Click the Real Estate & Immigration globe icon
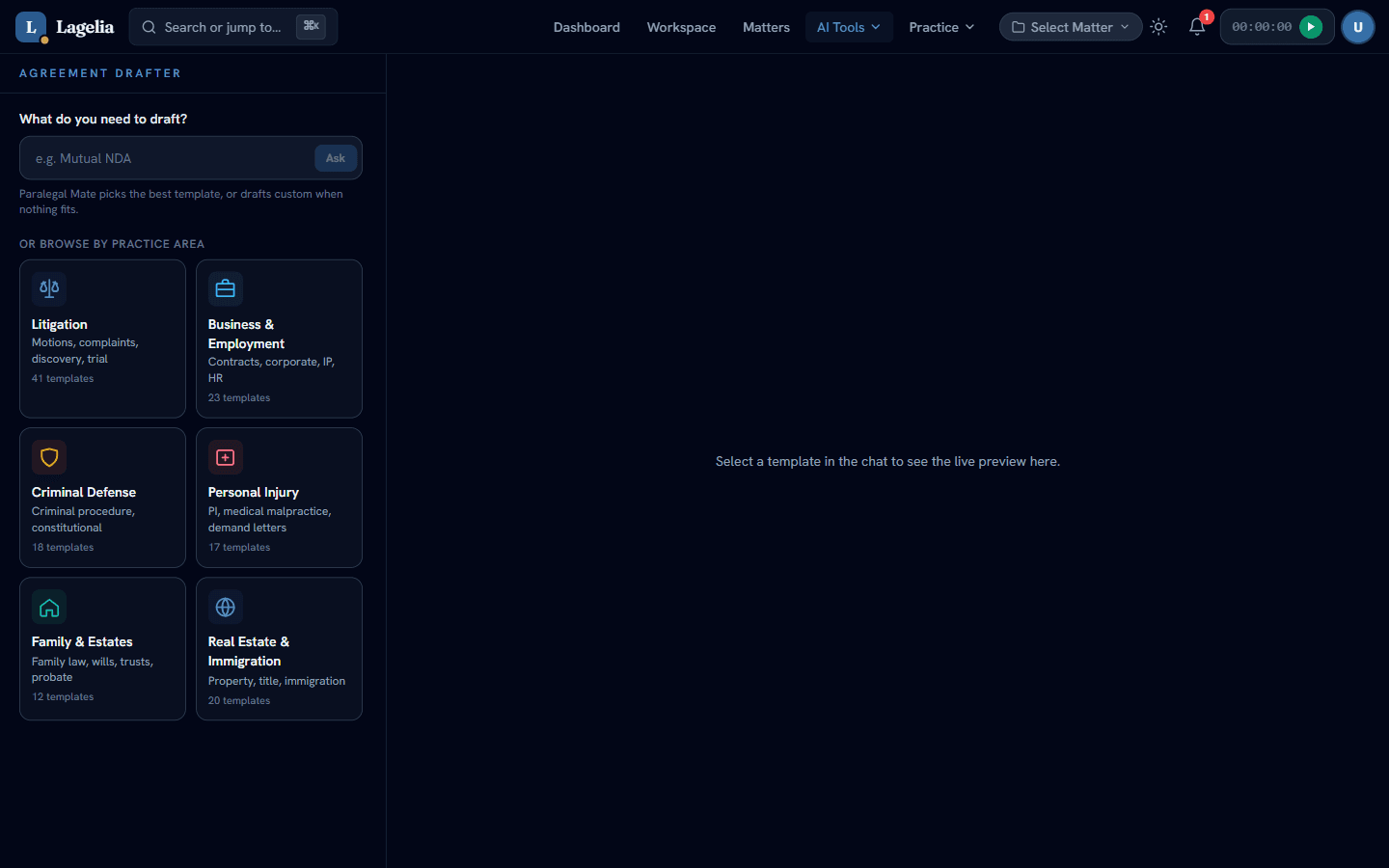 tap(226, 607)
